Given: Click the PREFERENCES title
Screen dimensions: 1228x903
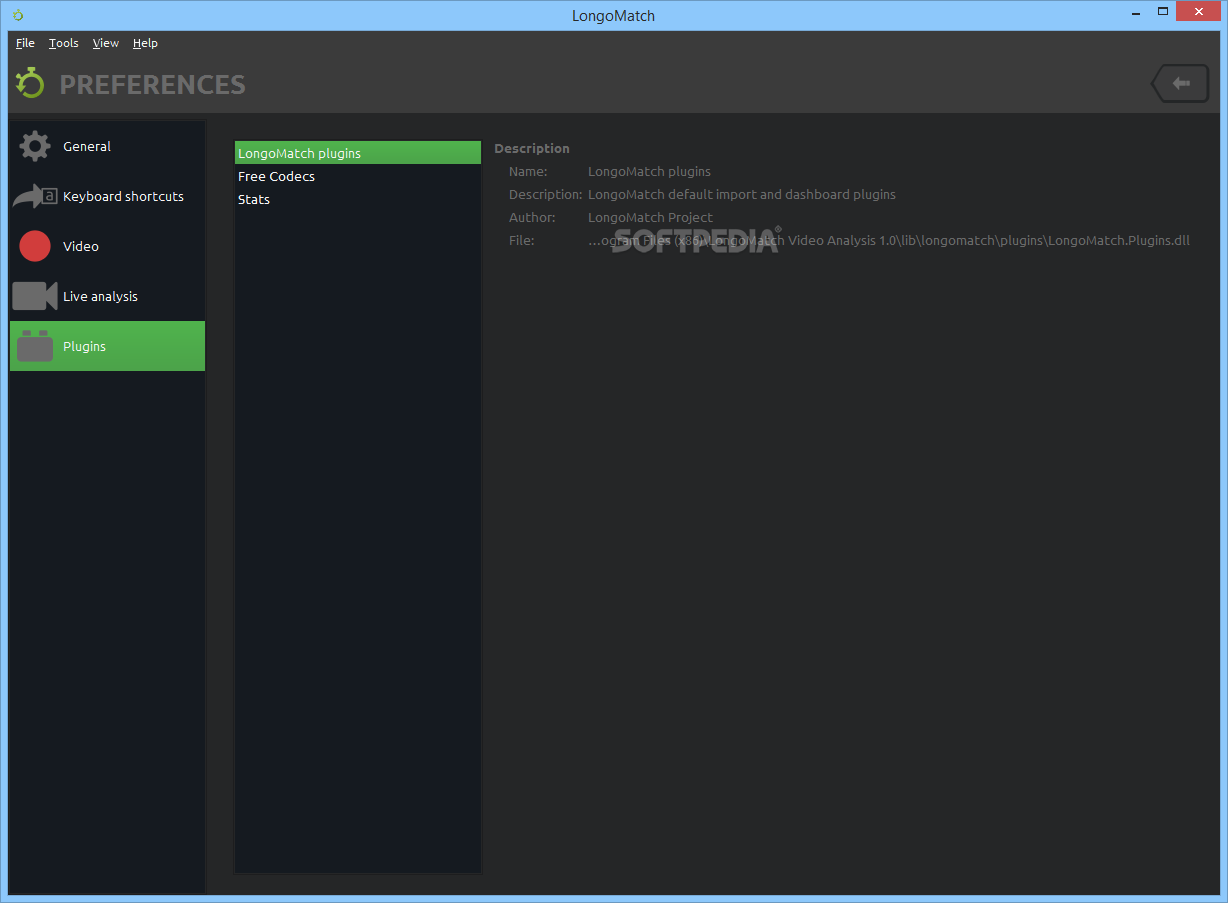Looking at the screenshot, I should [152, 84].
